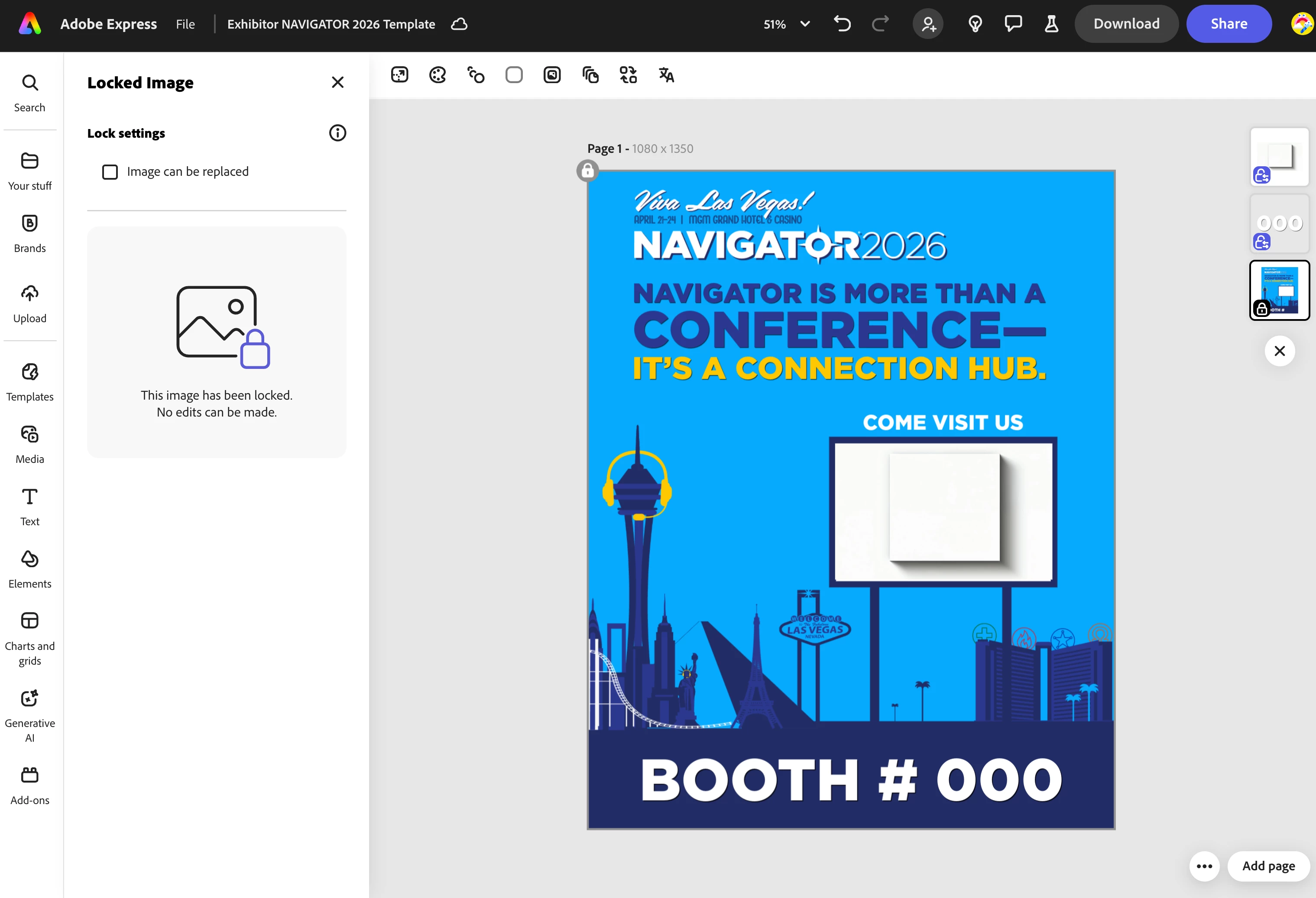Click the padlock badge on the canvas corner

587,170
